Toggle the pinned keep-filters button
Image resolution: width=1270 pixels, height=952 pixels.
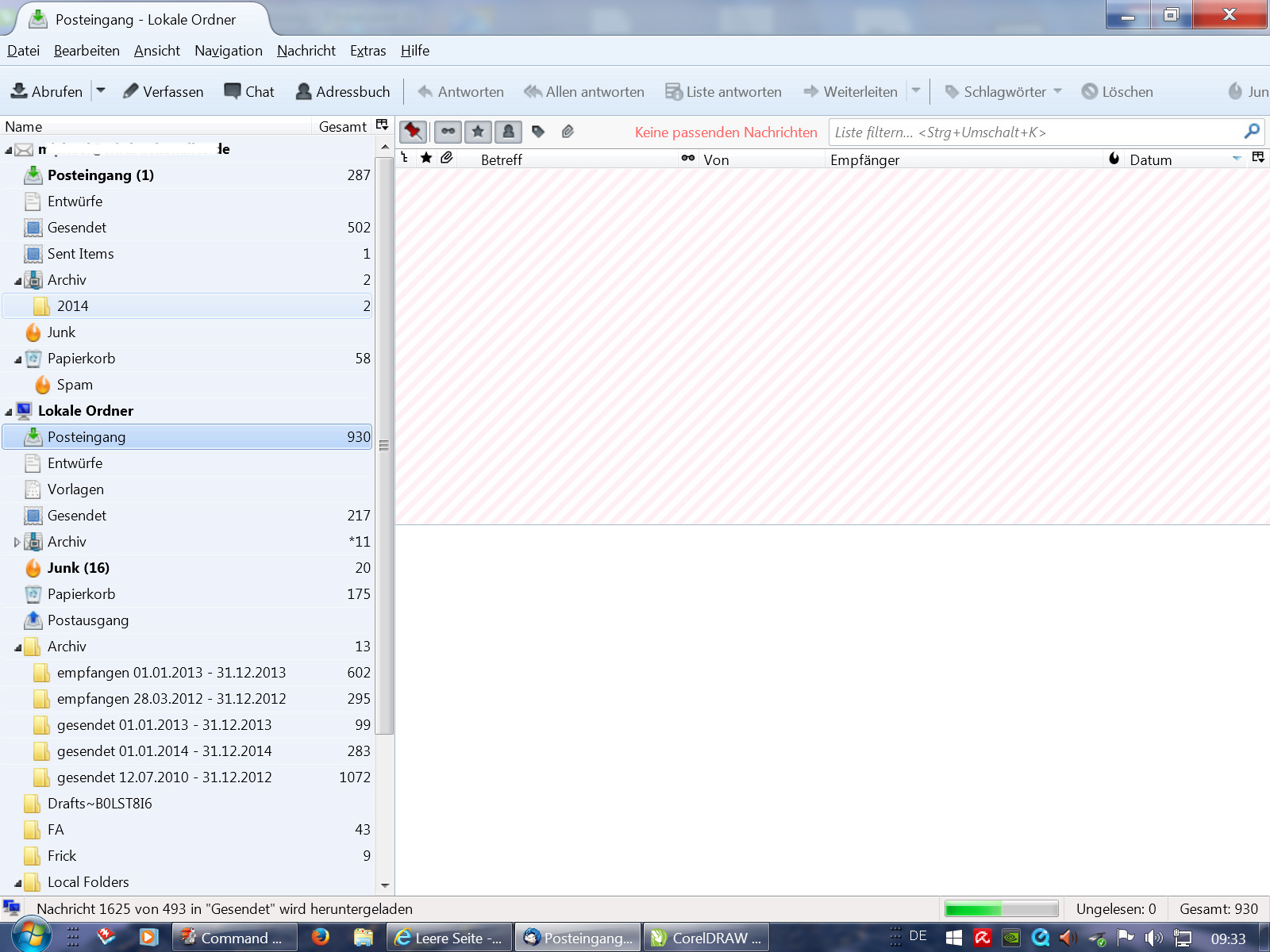point(413,132)
